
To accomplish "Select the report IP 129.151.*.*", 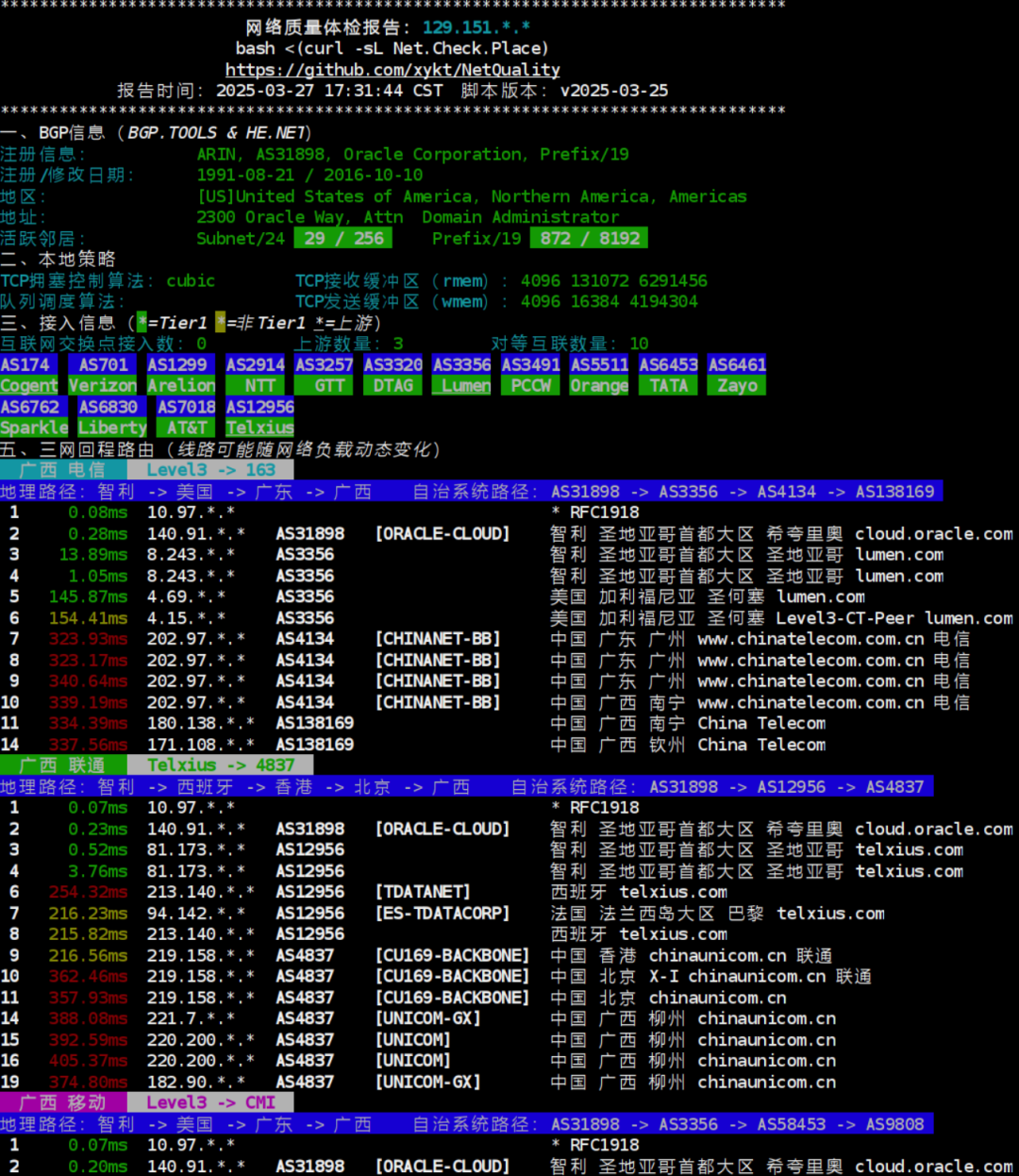I will tap(476, 27).
